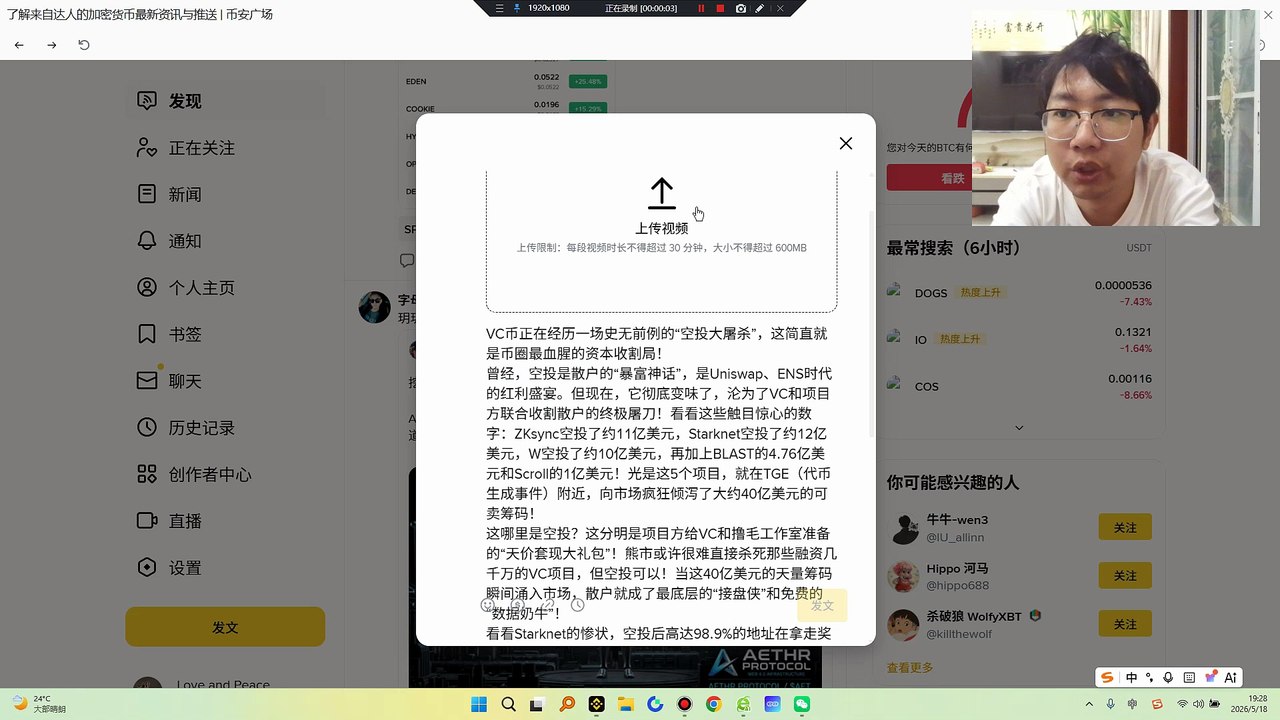Screen dimensions: 1280x720
Task: Open the 发现 (Discover) section
Action: coord(225,101)
